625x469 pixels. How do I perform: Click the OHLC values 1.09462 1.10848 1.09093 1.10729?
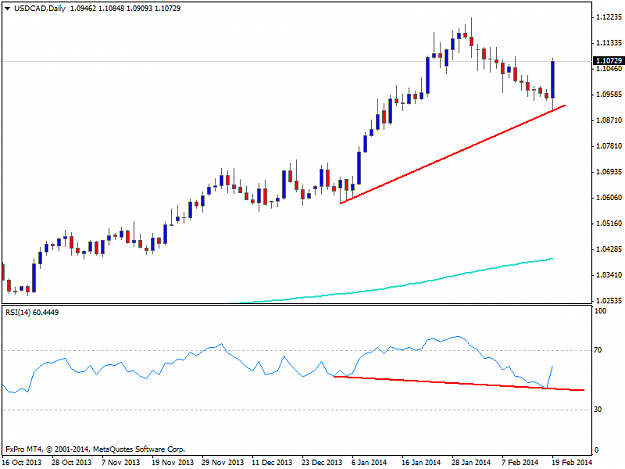click(x=126, y=8)
